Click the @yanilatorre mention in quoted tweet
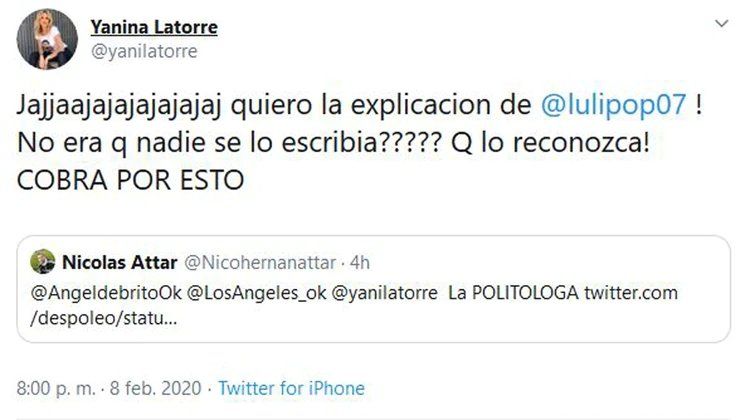Image resolution: width=750 pixels, height=420 pixels. [x=385, y=293]
